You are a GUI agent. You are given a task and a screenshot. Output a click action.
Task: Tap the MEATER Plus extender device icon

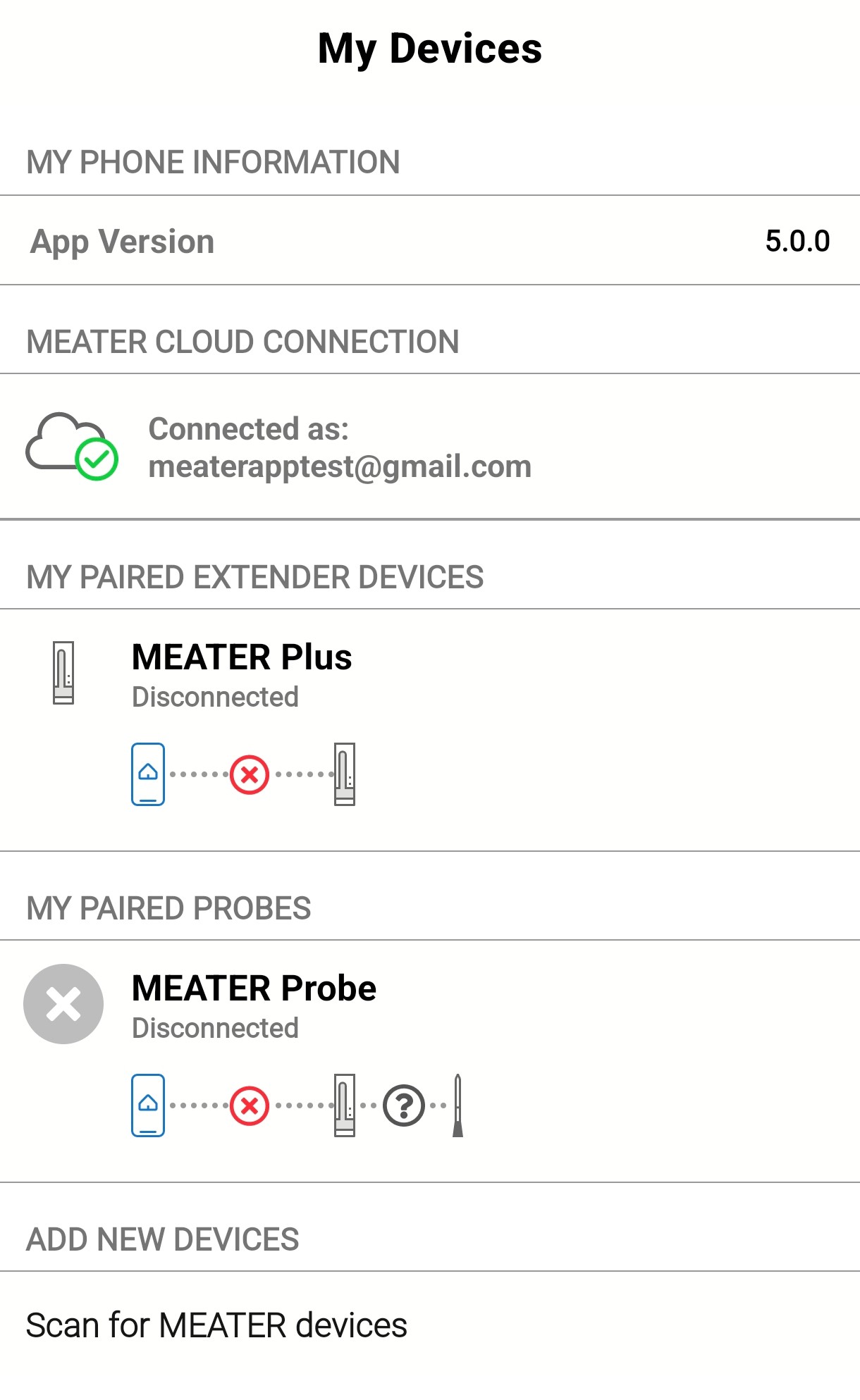pos(63,672)
